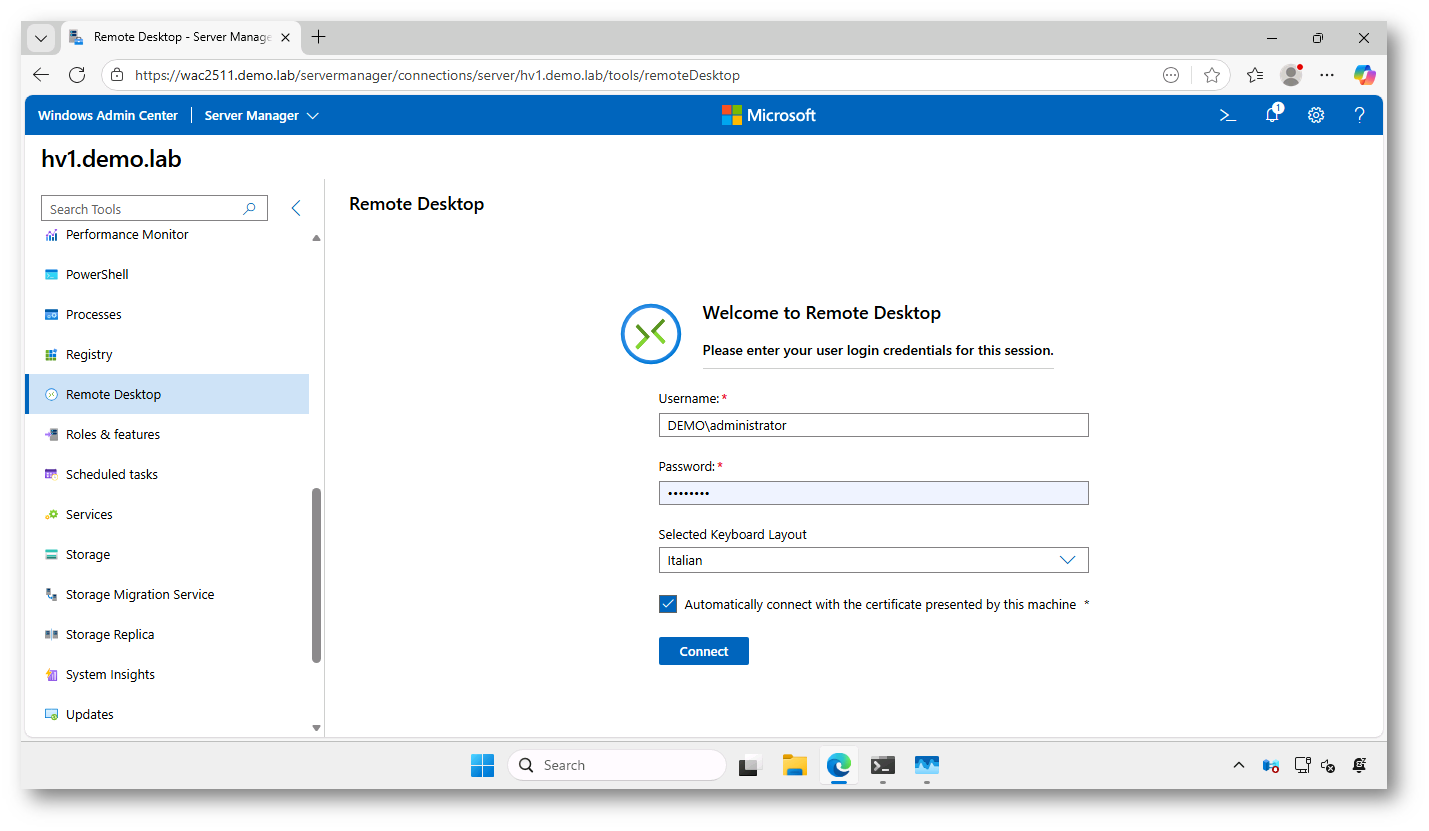Open the notifications bell
Viewport: 1429px width, 831px height.
[x=1272, y=115]
